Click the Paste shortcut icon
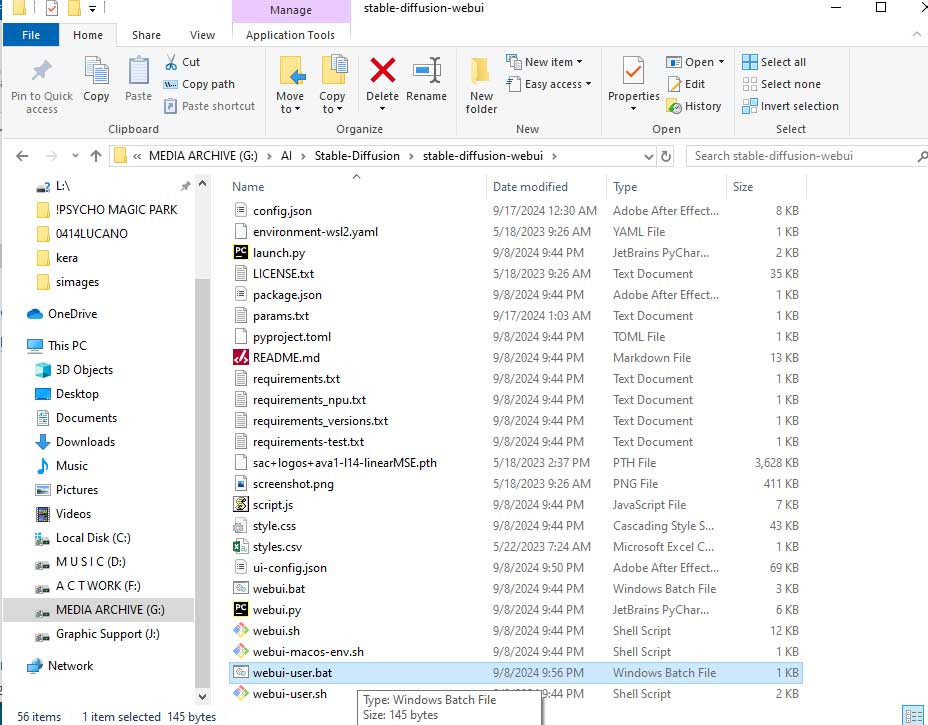This screenshot has width=928, height=725. coord(170,106)
